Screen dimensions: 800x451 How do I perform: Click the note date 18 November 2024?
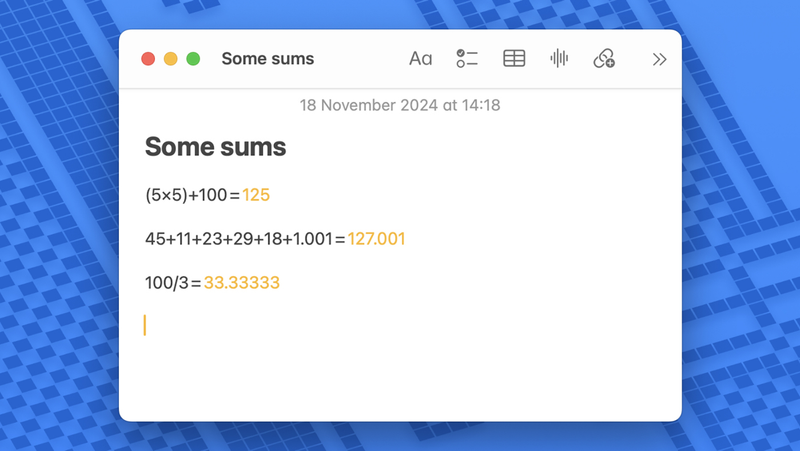400,105
